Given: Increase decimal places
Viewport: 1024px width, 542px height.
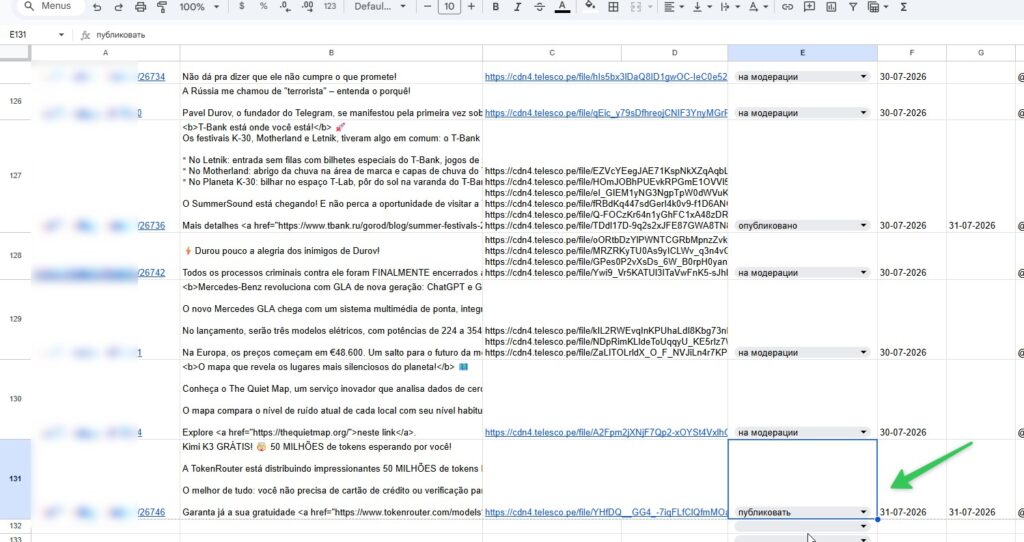Looking at the screenshot, I should tap(308, 7).
